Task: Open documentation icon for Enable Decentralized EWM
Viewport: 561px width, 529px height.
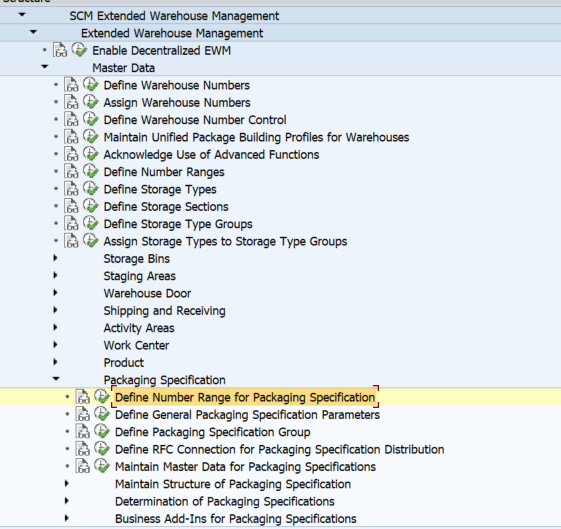Action: click(x=60, y=50)
